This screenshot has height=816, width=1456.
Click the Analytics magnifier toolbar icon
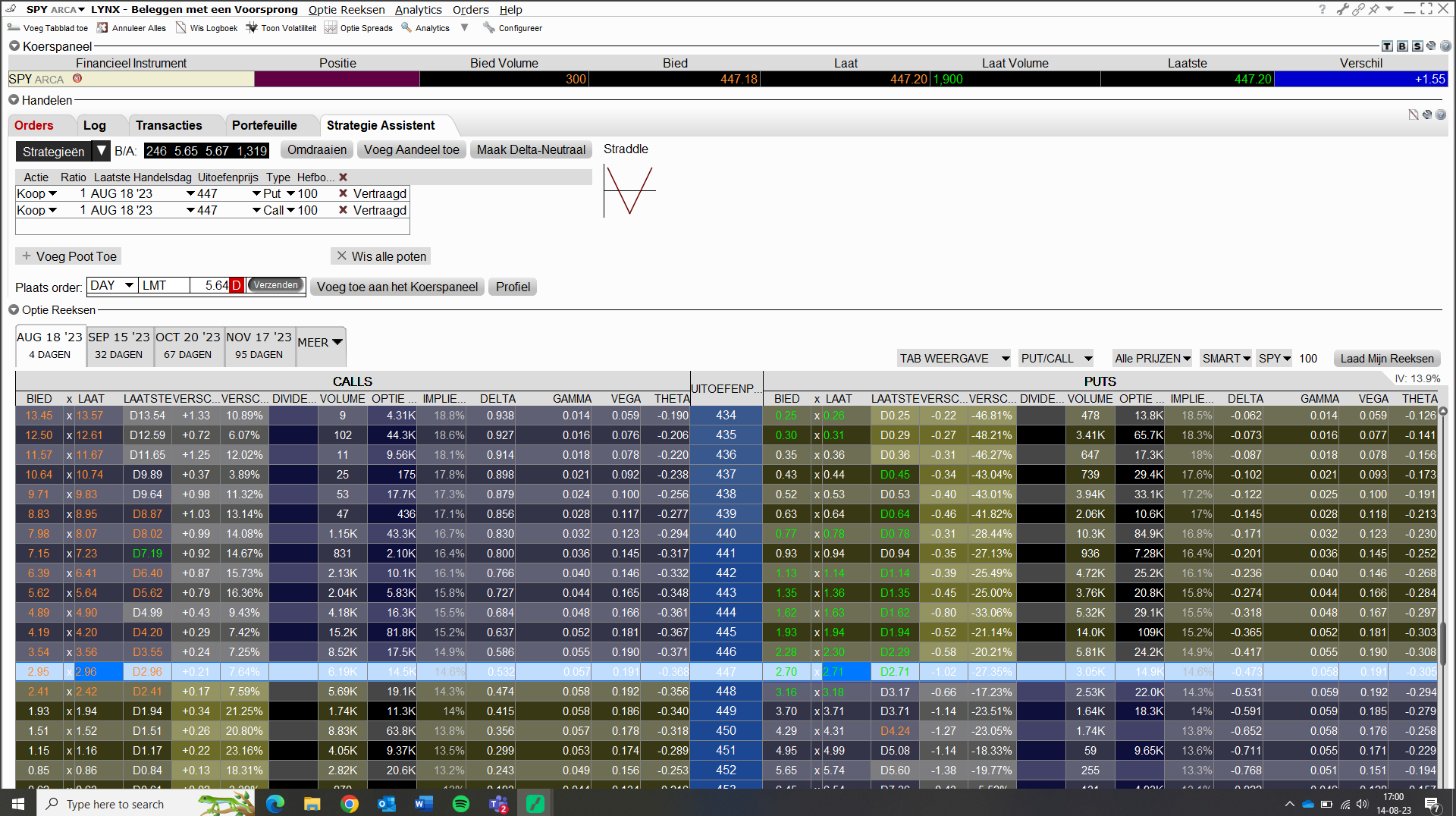pyautogui.click(x=406, y=28)
